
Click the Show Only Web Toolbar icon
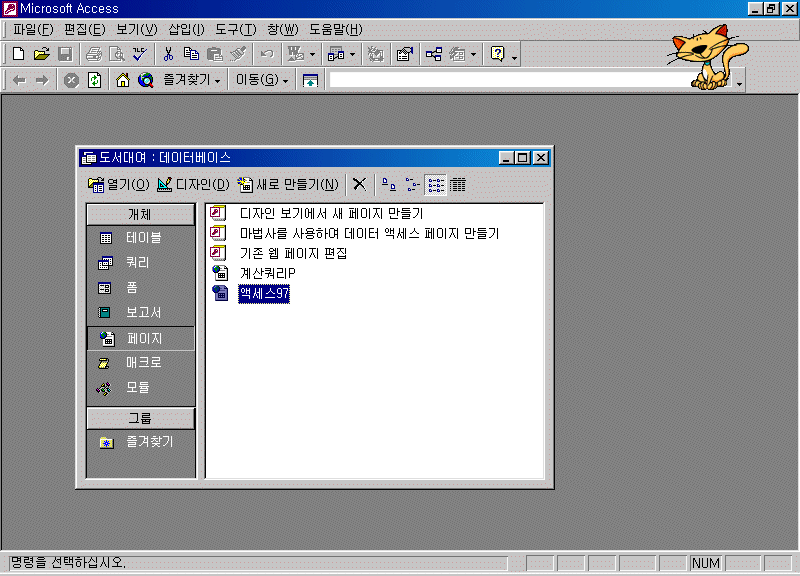pos(310,80)
